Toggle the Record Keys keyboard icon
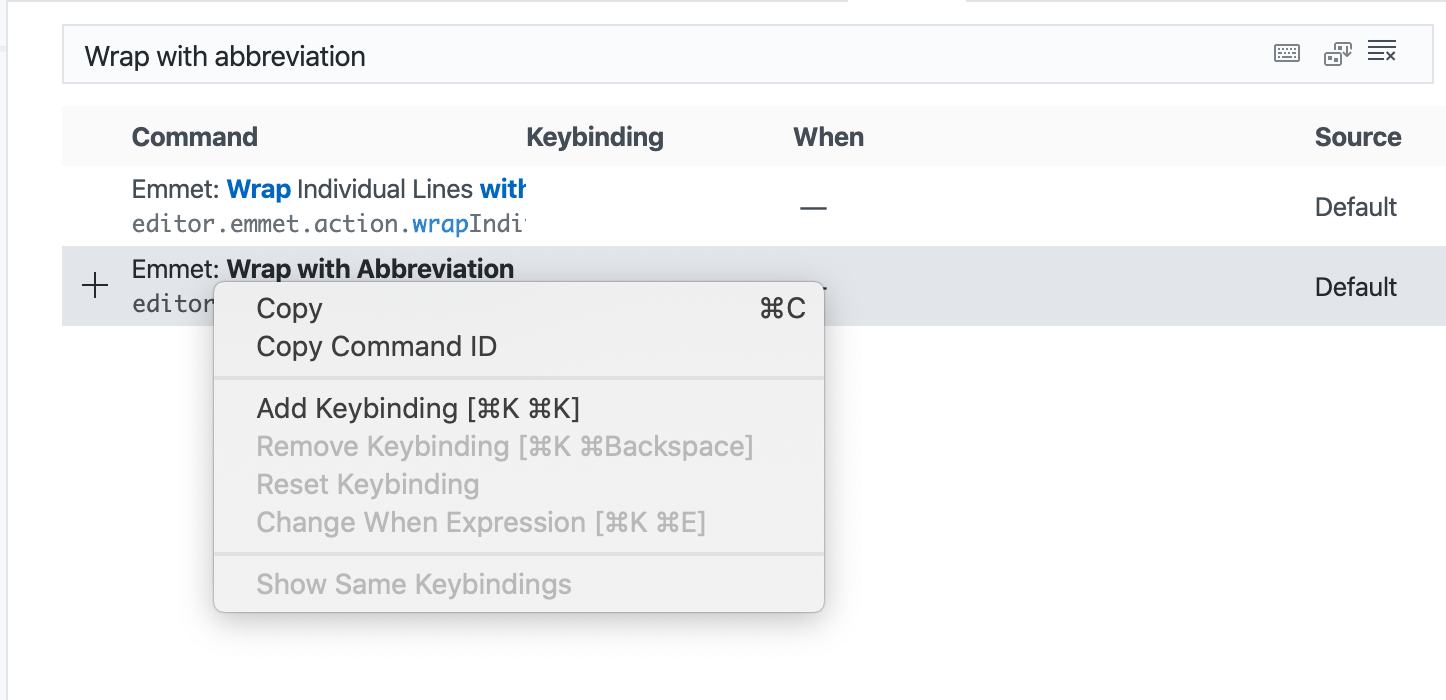The image size is (1446, 700). click(x=1287, y=54)
